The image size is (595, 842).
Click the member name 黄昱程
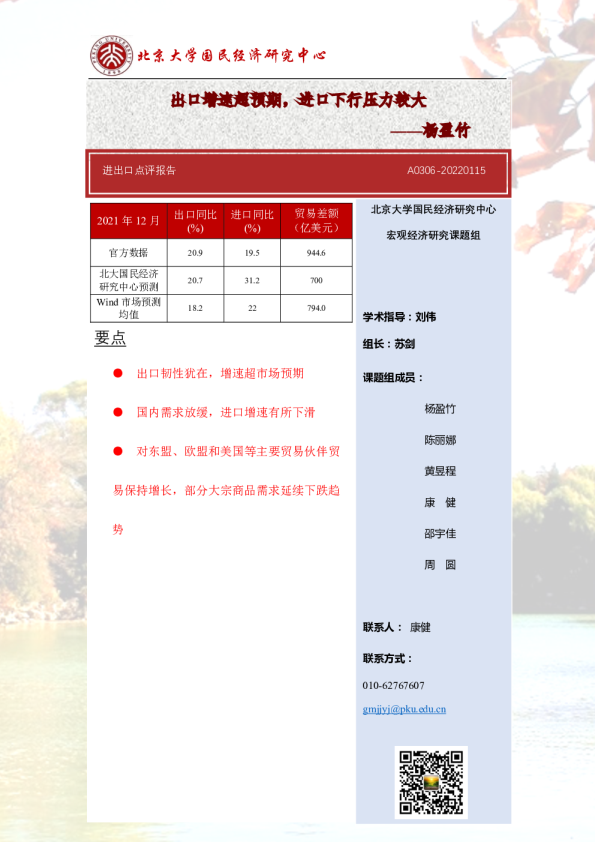[440, 471]
